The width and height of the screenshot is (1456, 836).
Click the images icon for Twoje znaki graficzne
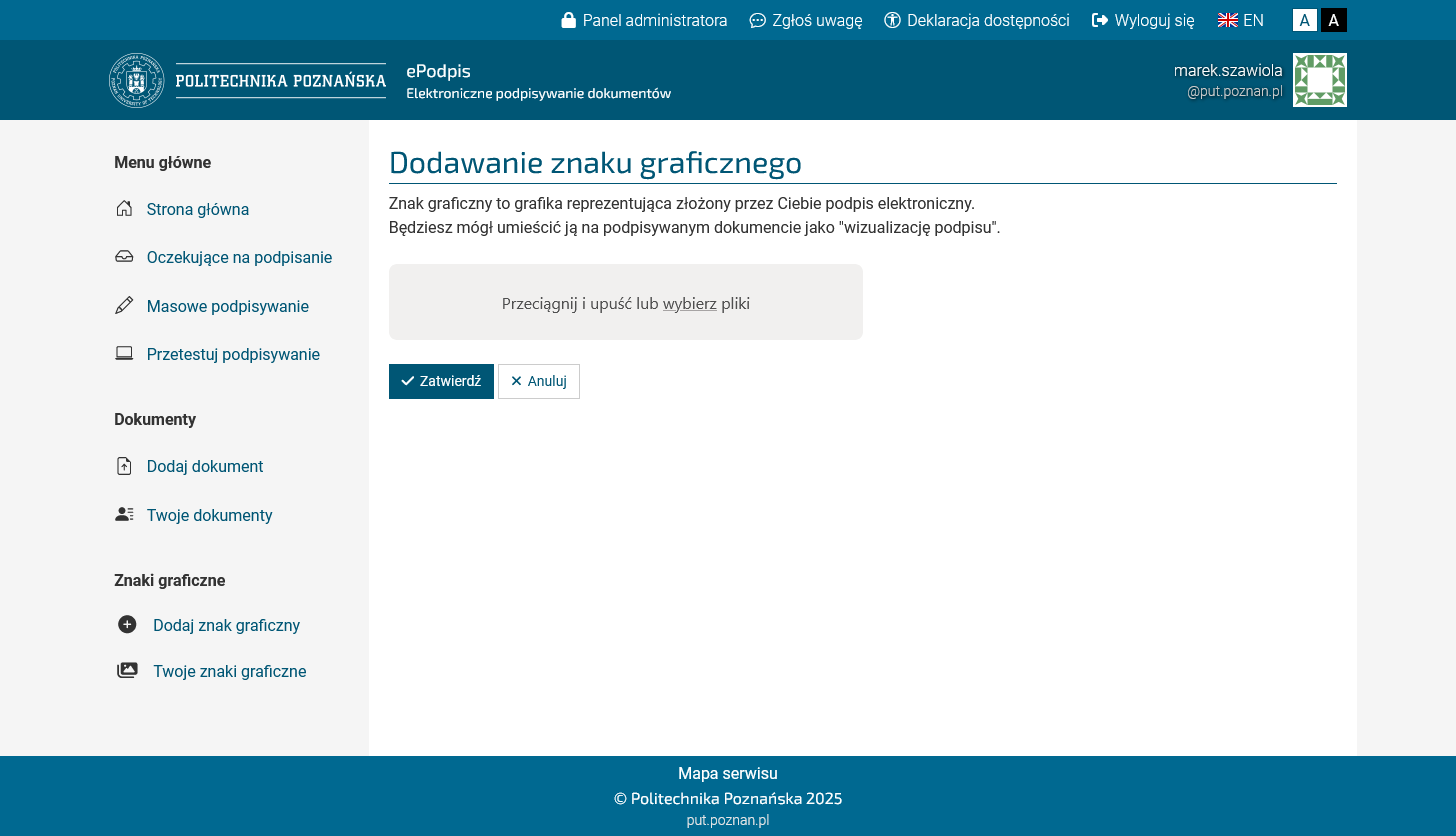[127, 671]
